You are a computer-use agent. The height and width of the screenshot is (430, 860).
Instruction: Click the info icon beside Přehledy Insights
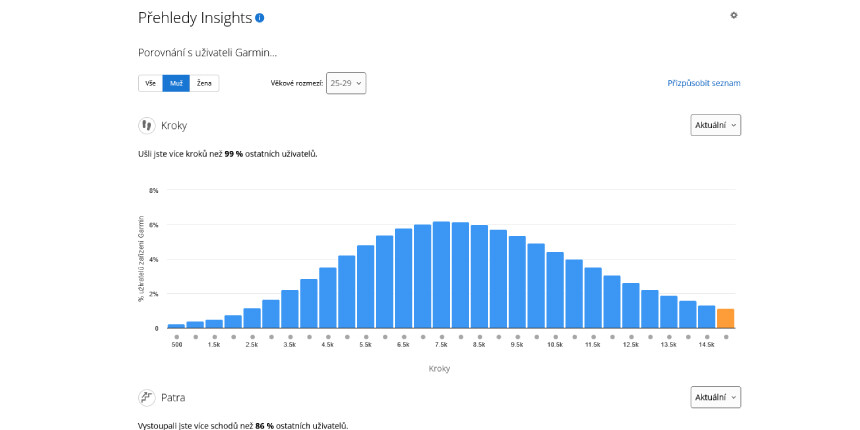(260, 18)
